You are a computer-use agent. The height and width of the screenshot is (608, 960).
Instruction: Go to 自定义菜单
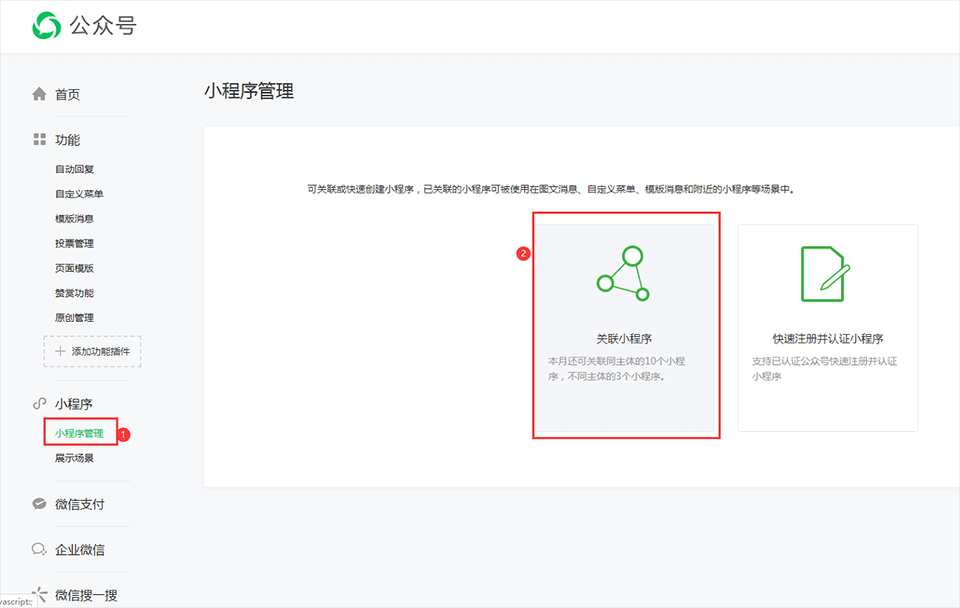(x=79, y=193)
